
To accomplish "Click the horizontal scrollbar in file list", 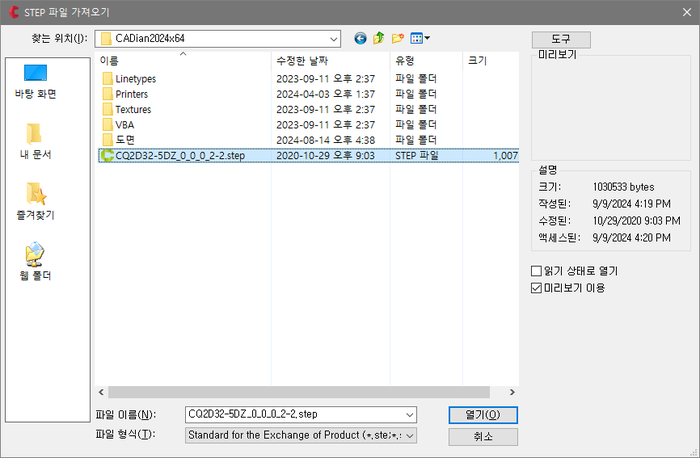I will (300, 392).
